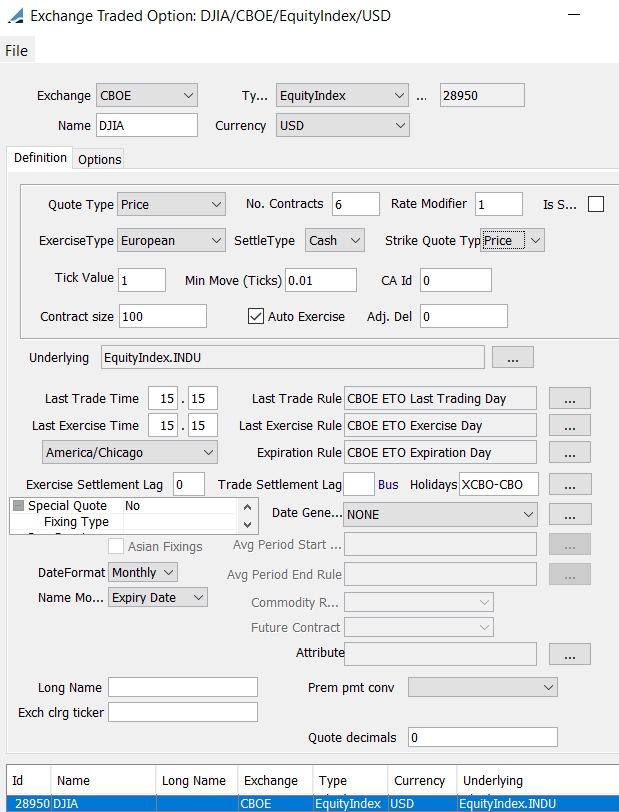Click the Attribute field
This screenshot has width=619, height=812.
(x=440, y=654)
